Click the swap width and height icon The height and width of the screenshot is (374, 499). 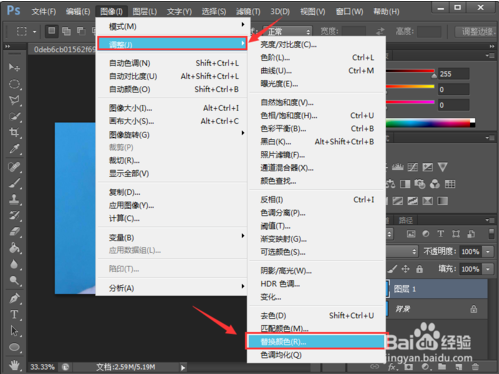(x=380, y=31)
